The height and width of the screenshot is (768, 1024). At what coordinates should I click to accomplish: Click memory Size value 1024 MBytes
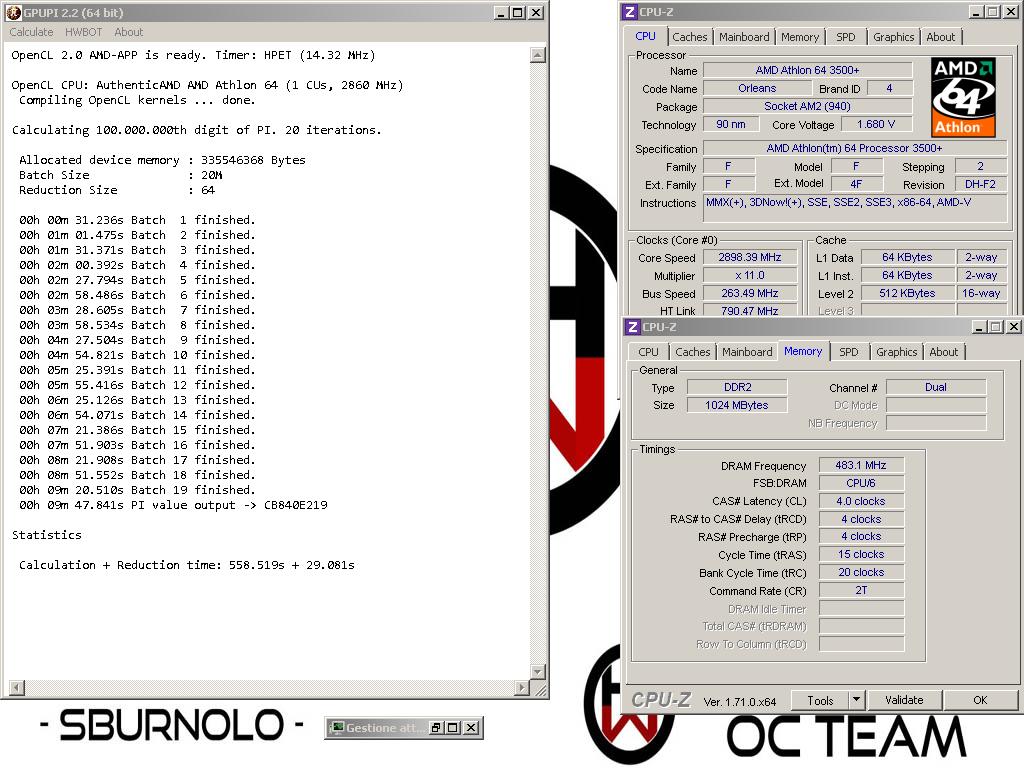tap(737, 405)
